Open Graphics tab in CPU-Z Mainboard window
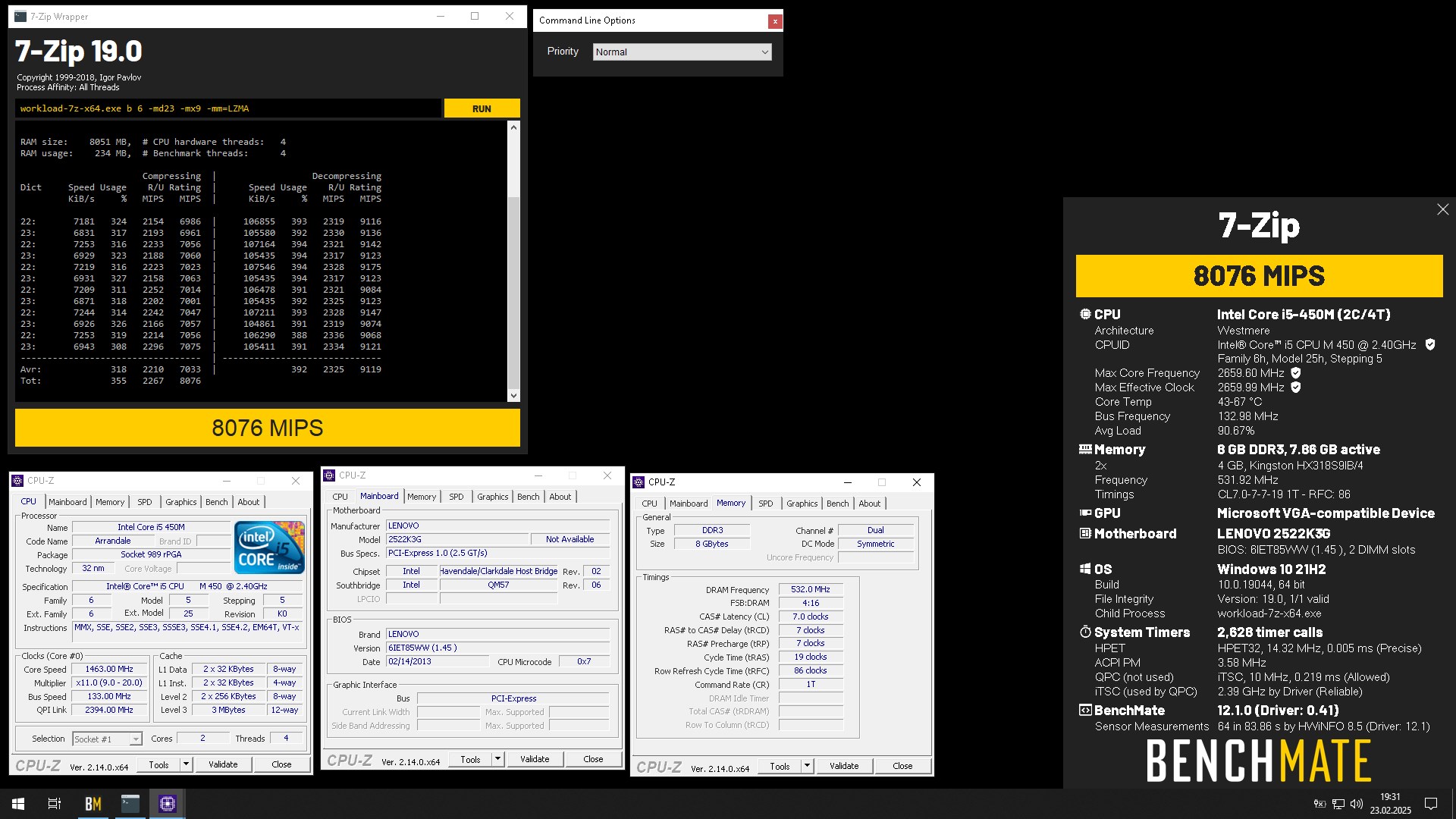The height and width of the screenshot is (819, 1456). tap(493, 497)
